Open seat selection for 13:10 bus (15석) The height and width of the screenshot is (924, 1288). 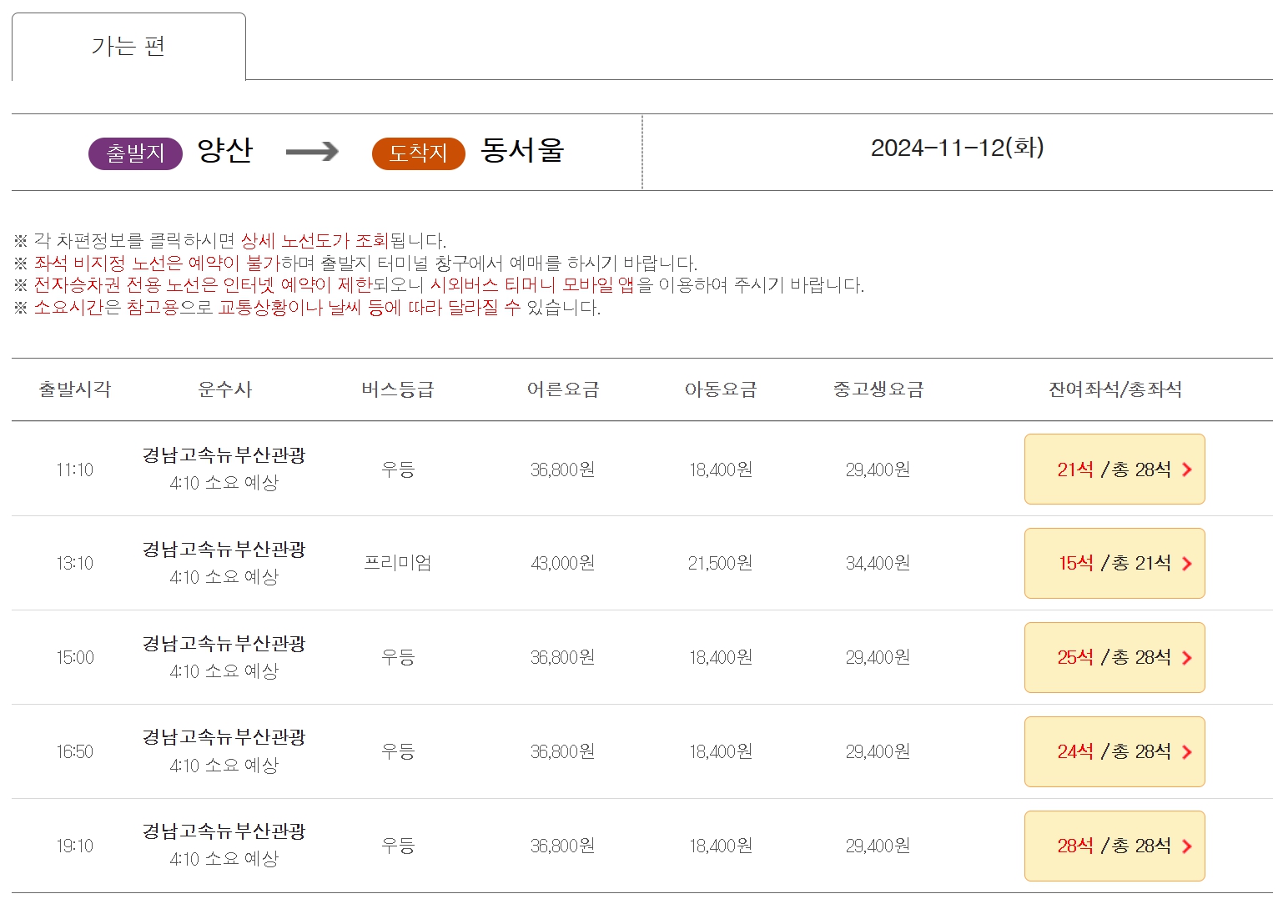click(x=1114, y=564)
